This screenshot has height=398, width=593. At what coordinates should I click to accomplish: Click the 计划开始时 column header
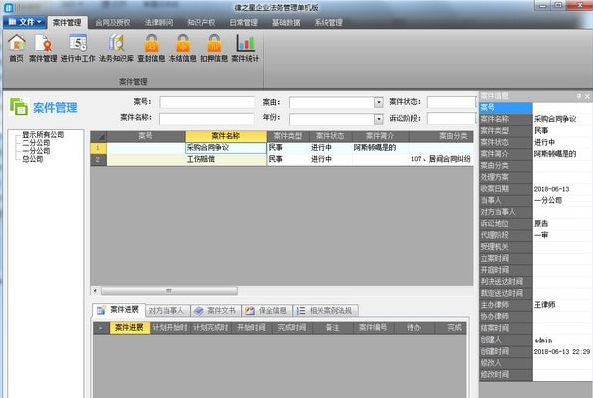pos(170,328)
